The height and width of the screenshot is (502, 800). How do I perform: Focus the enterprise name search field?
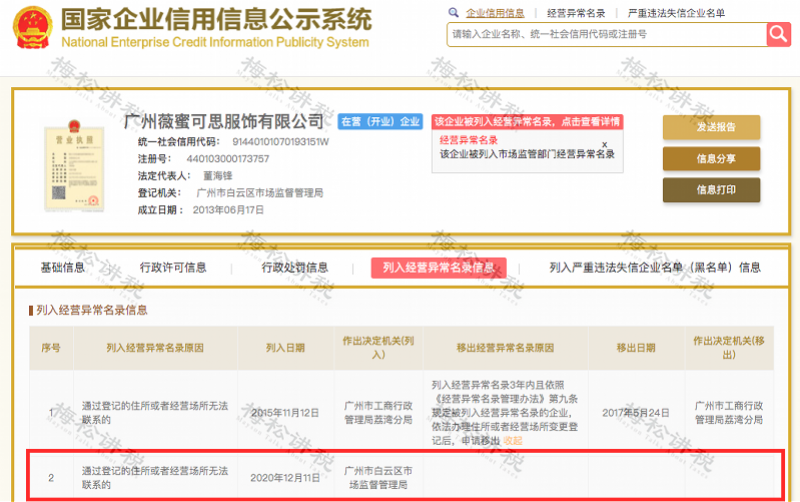tap(607, 34)
